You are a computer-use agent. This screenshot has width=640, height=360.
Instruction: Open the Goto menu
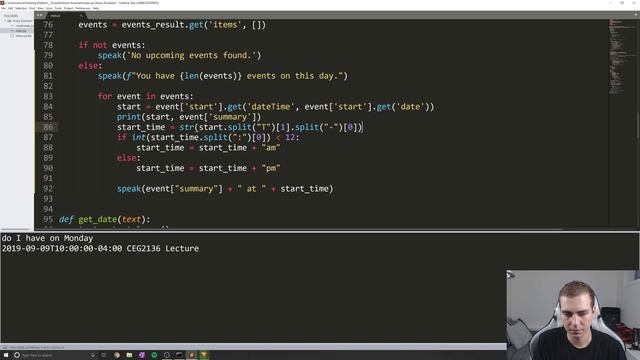(49, 8)
